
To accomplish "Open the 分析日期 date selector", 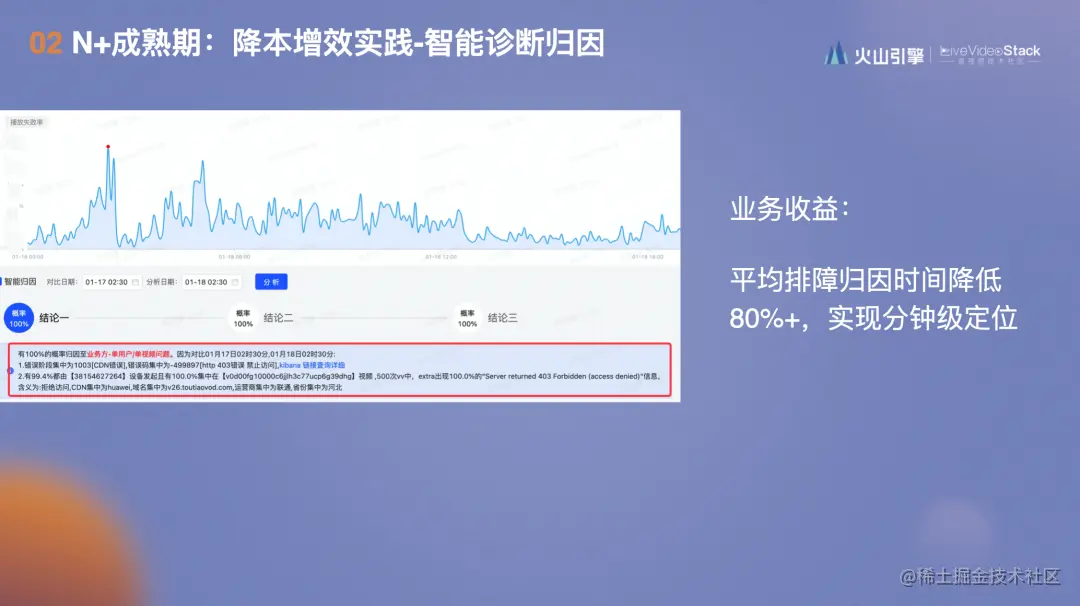I will click(x=207, y=282).
